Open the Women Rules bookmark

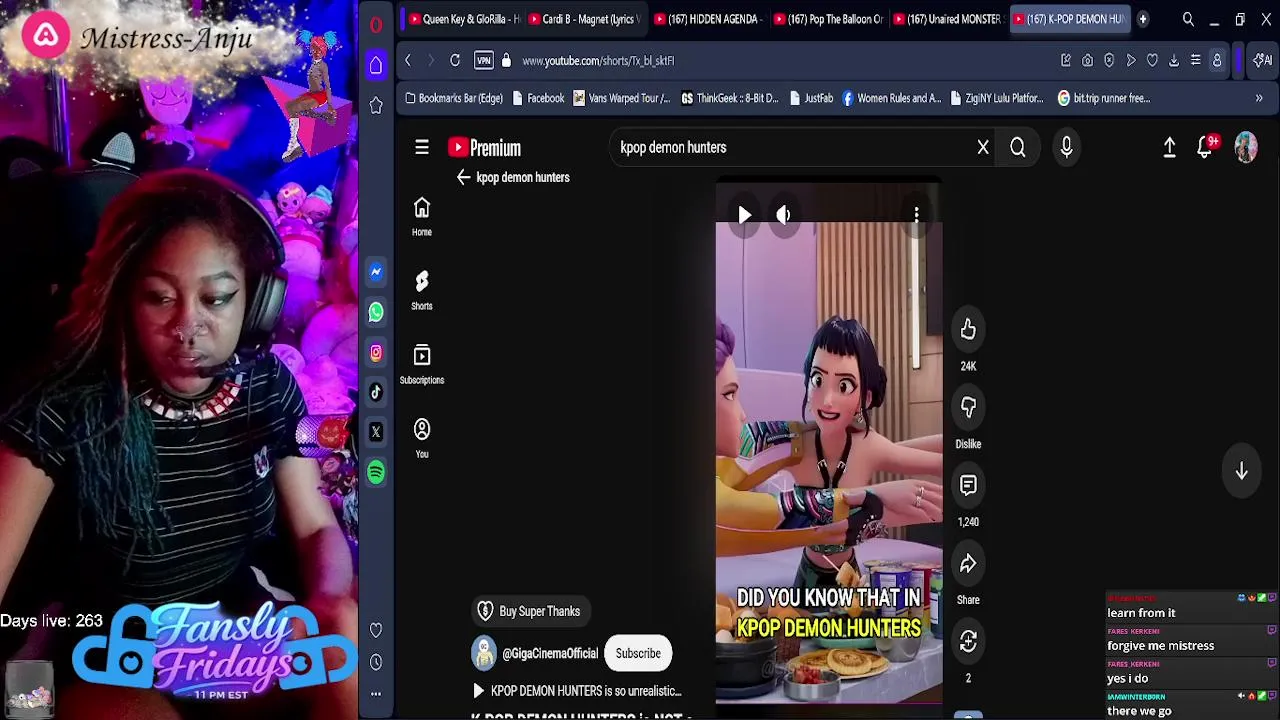pyautogui.click(x=891, y=98)
